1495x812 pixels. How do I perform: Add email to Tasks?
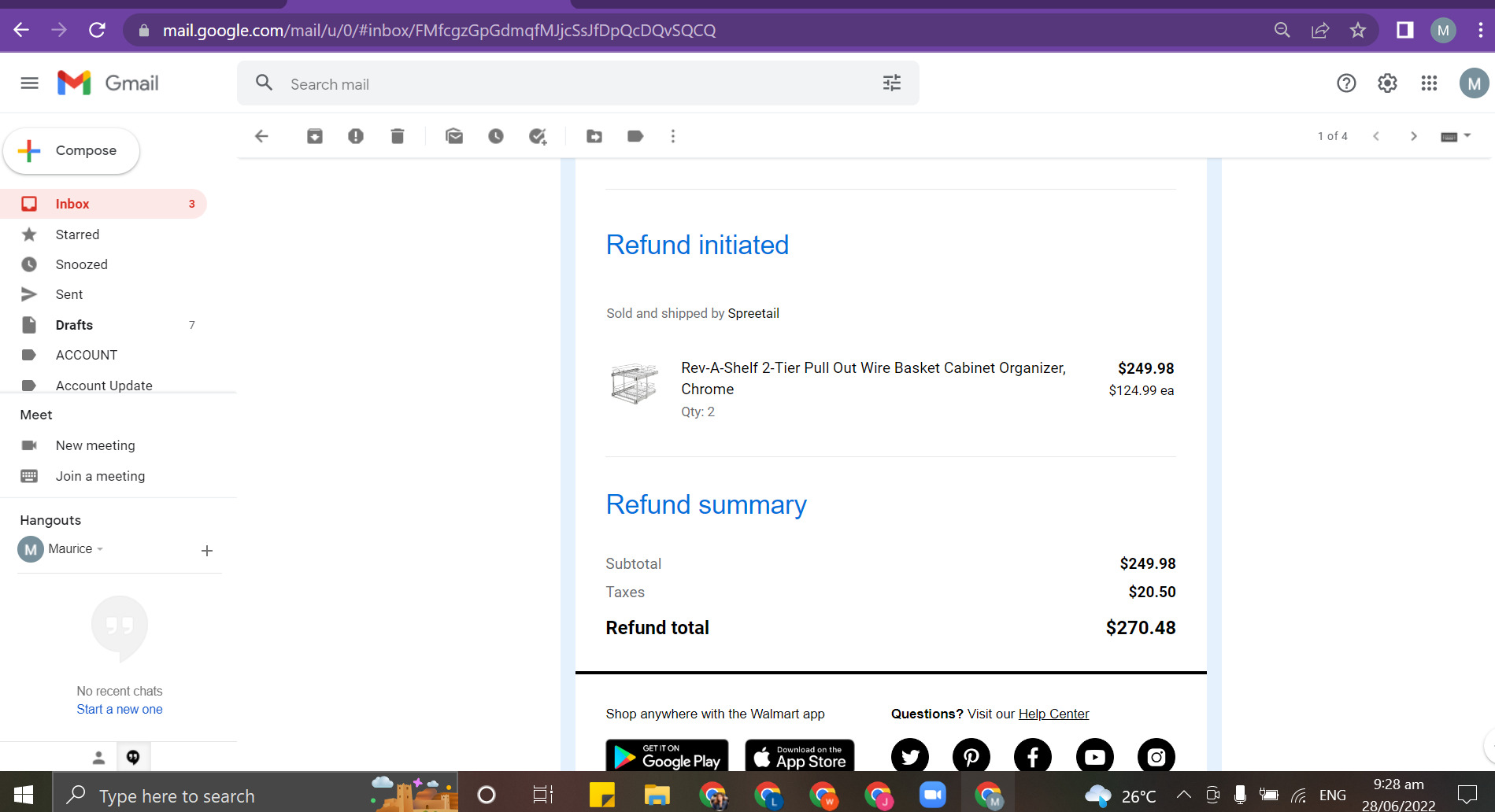538,137
